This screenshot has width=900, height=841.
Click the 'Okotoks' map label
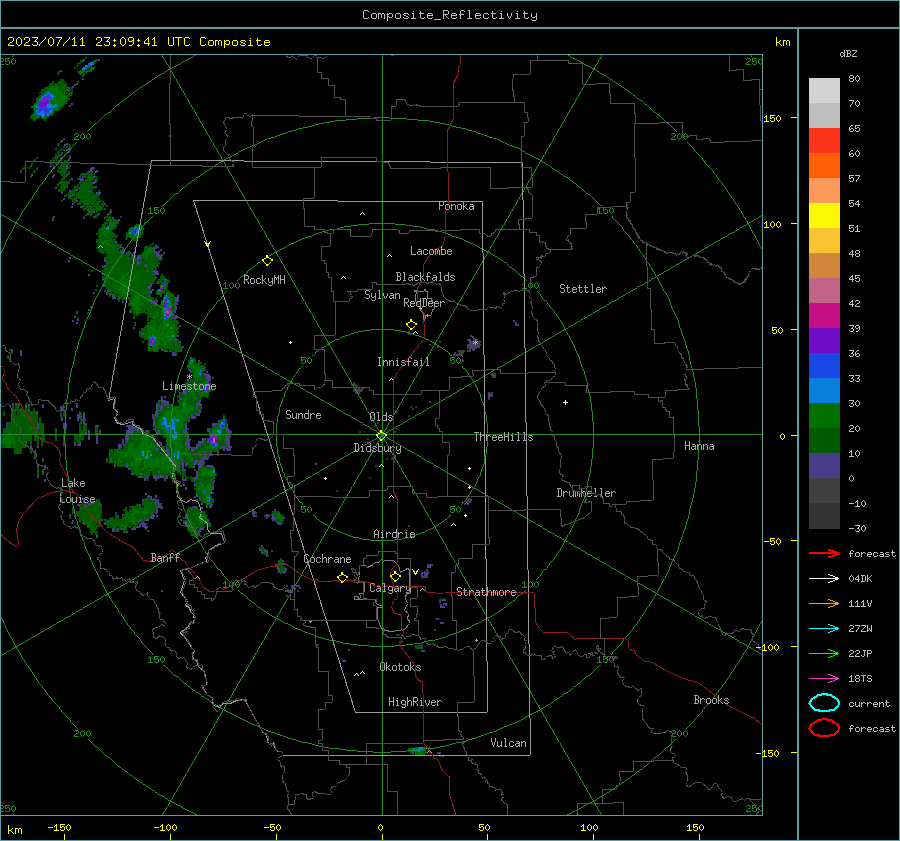pos(400,667)
